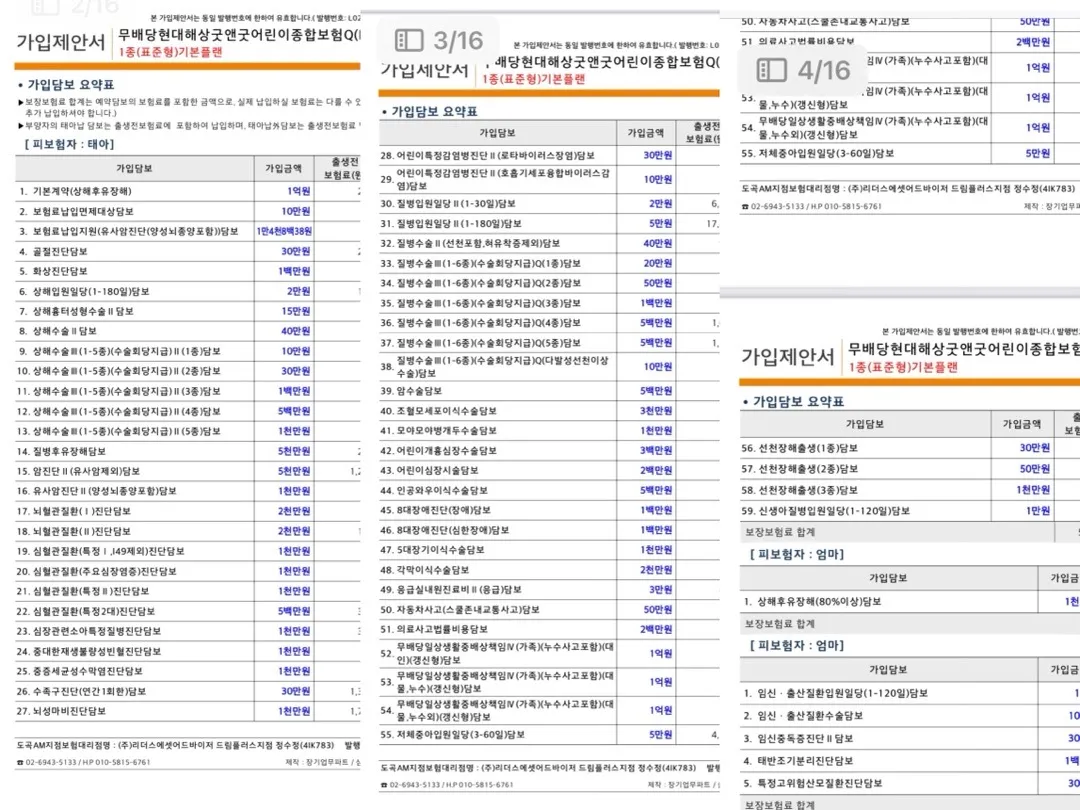Select row '유사암진단Ⅱ(양성뇌종양포함)담보'
Screen dimensions: 1080x810
[x=187, y=491]
